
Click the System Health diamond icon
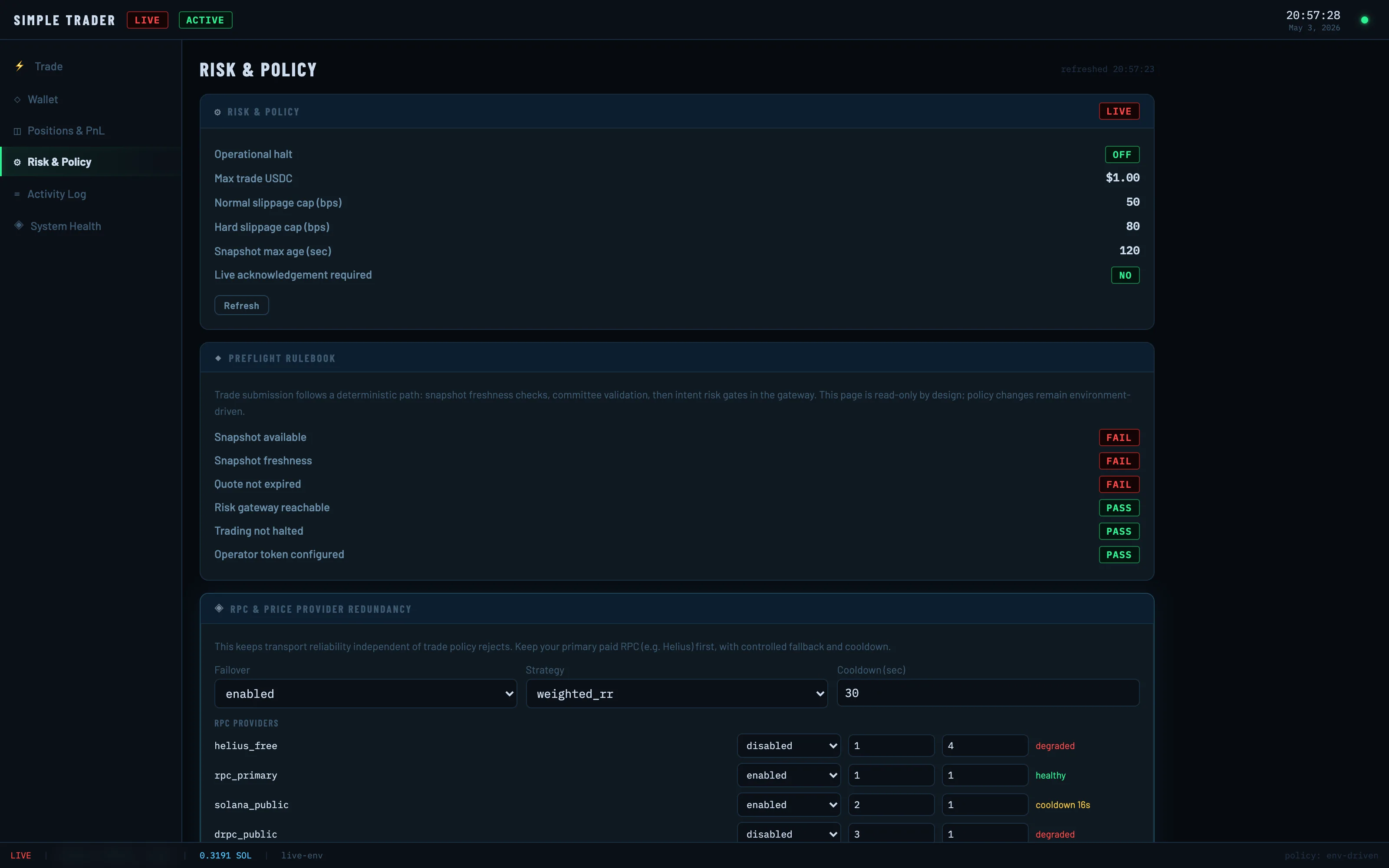tap(19, 225)
